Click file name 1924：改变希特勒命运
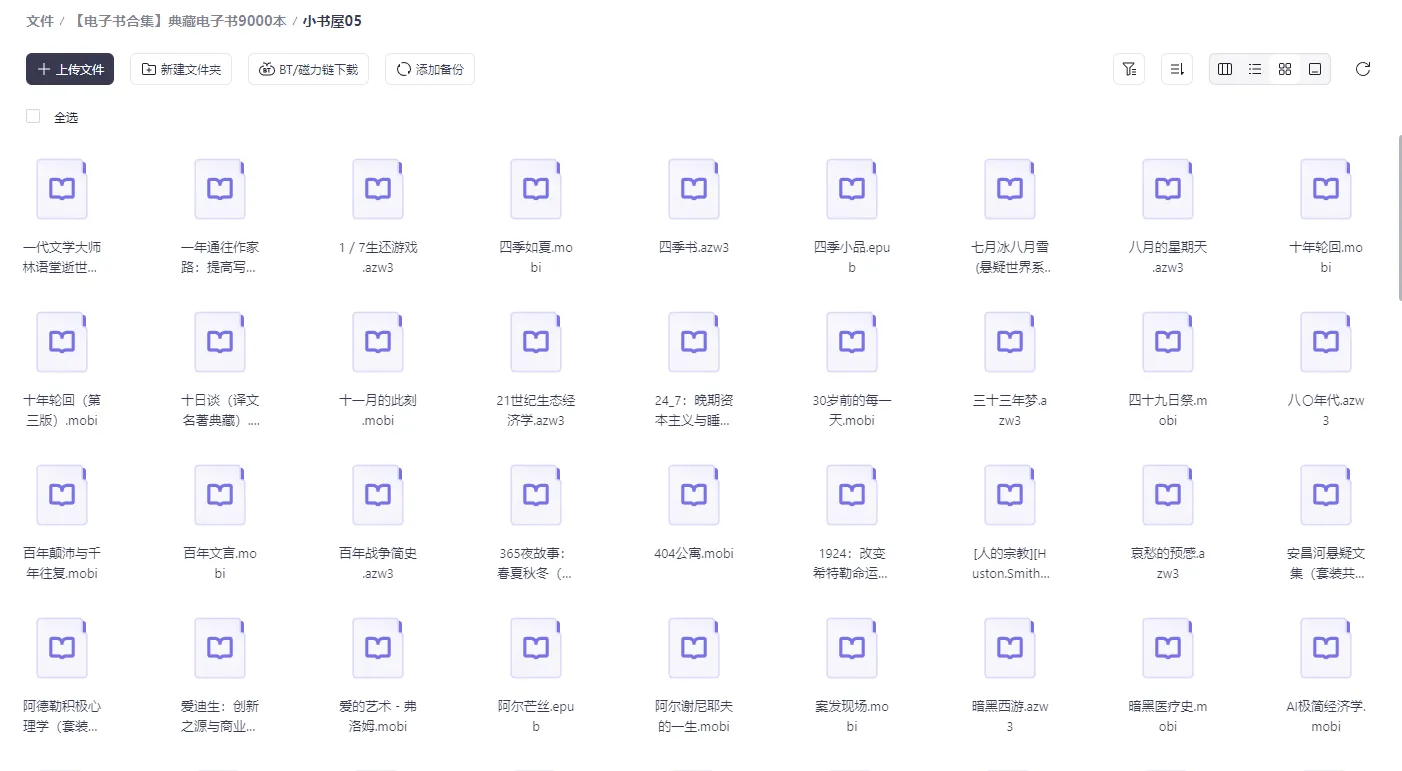The image size is (1402, 771). [852, 563]
